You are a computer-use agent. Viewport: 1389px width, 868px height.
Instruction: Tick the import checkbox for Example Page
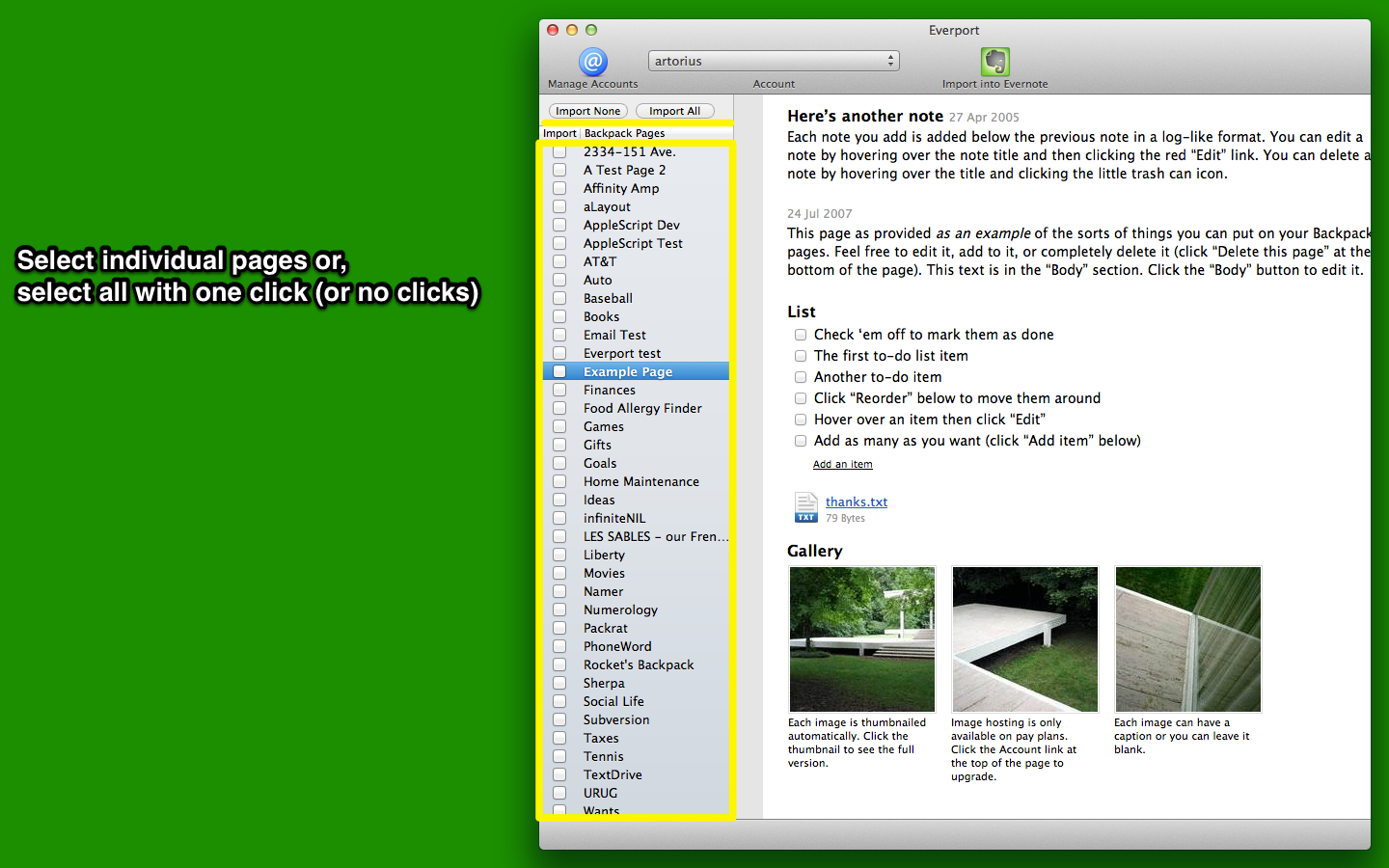[559, 371]
